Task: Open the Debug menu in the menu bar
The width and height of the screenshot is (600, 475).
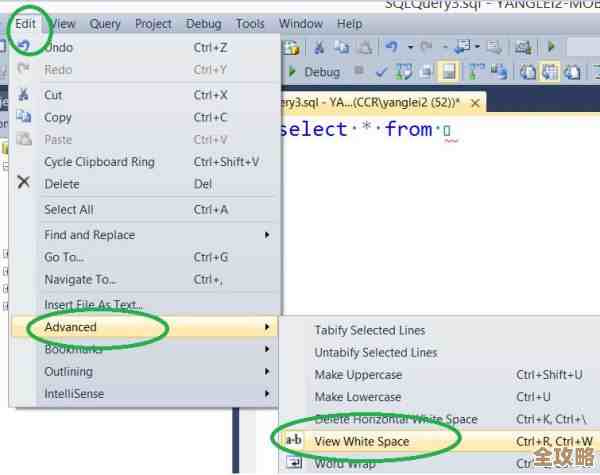Action: pos(204,24)
